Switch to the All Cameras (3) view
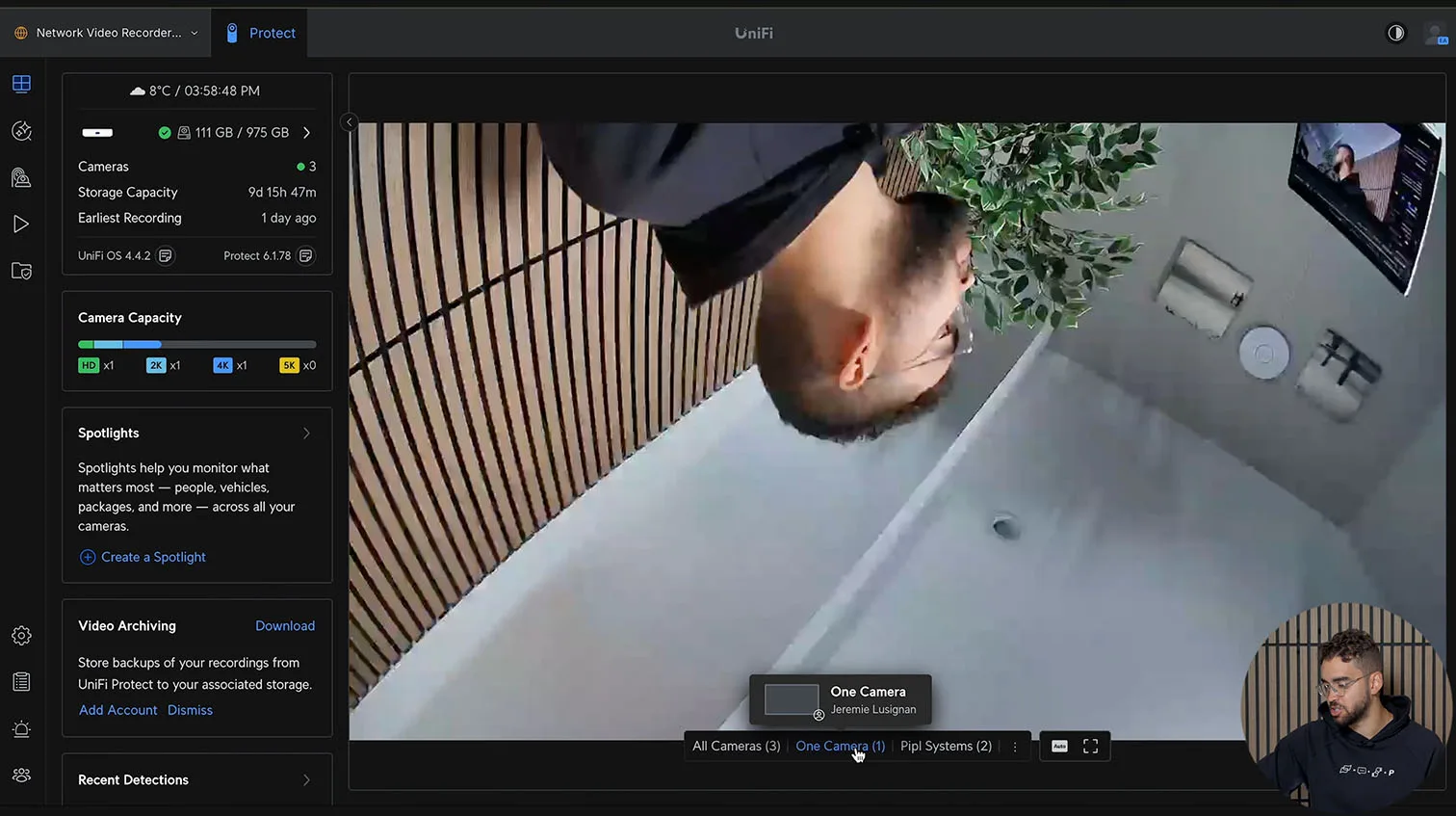 click(x=736, y=747)
